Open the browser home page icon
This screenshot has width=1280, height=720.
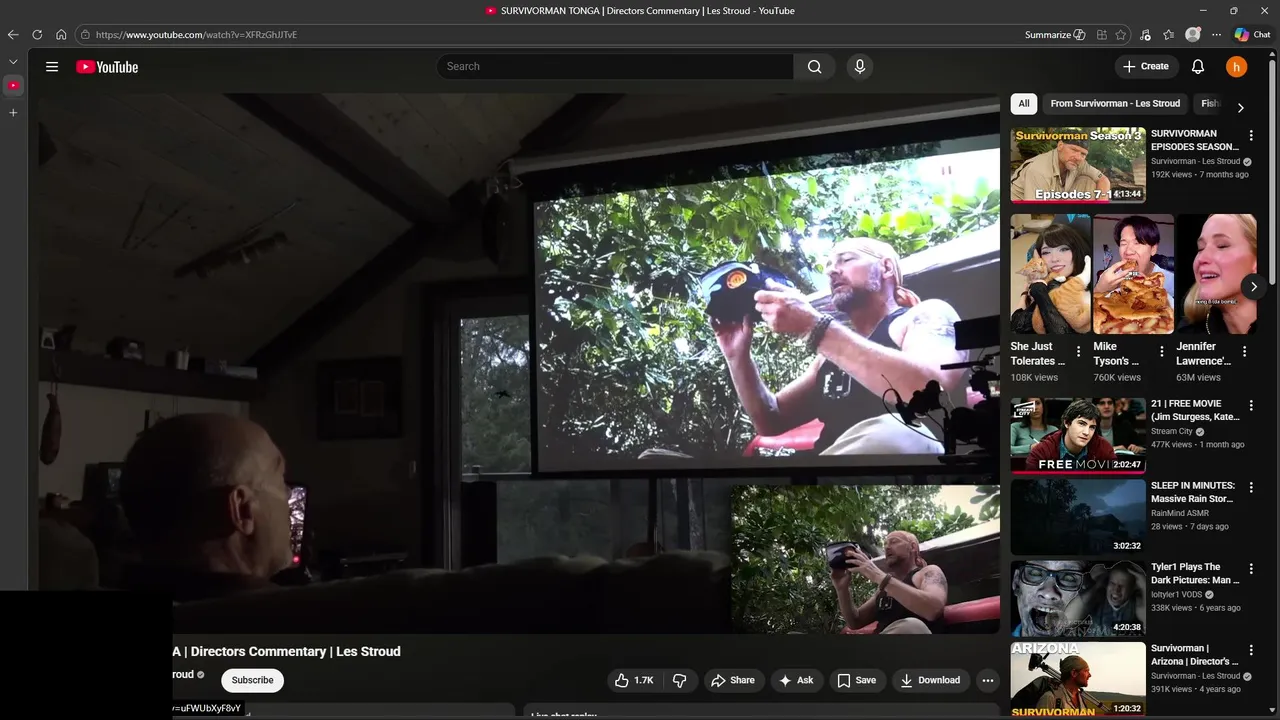[61, 35]
